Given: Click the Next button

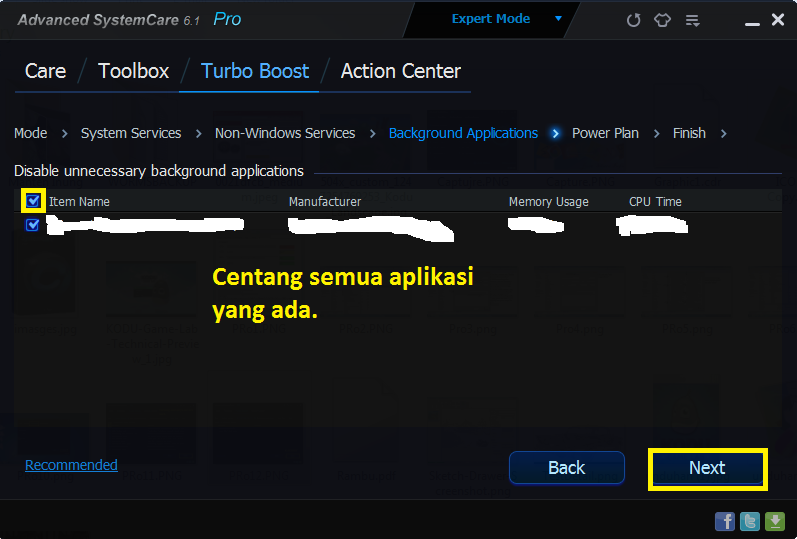Looking at the screenshot, I should 707,468.
